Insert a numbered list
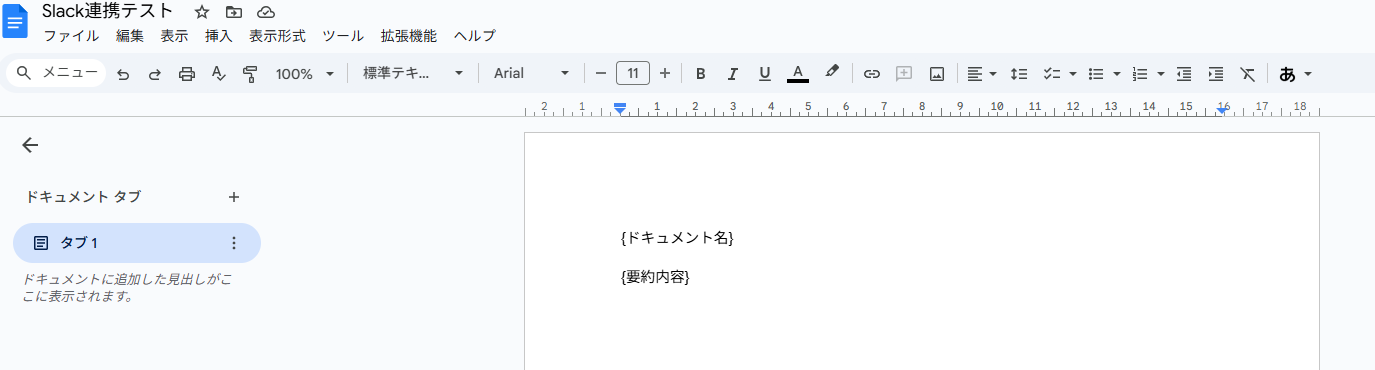Viewport: 1375px width, 370px height. 1140,73
